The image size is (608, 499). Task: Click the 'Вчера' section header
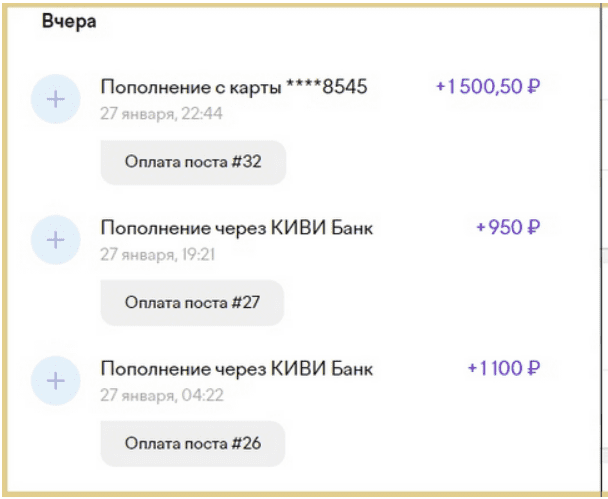[68, 22]
